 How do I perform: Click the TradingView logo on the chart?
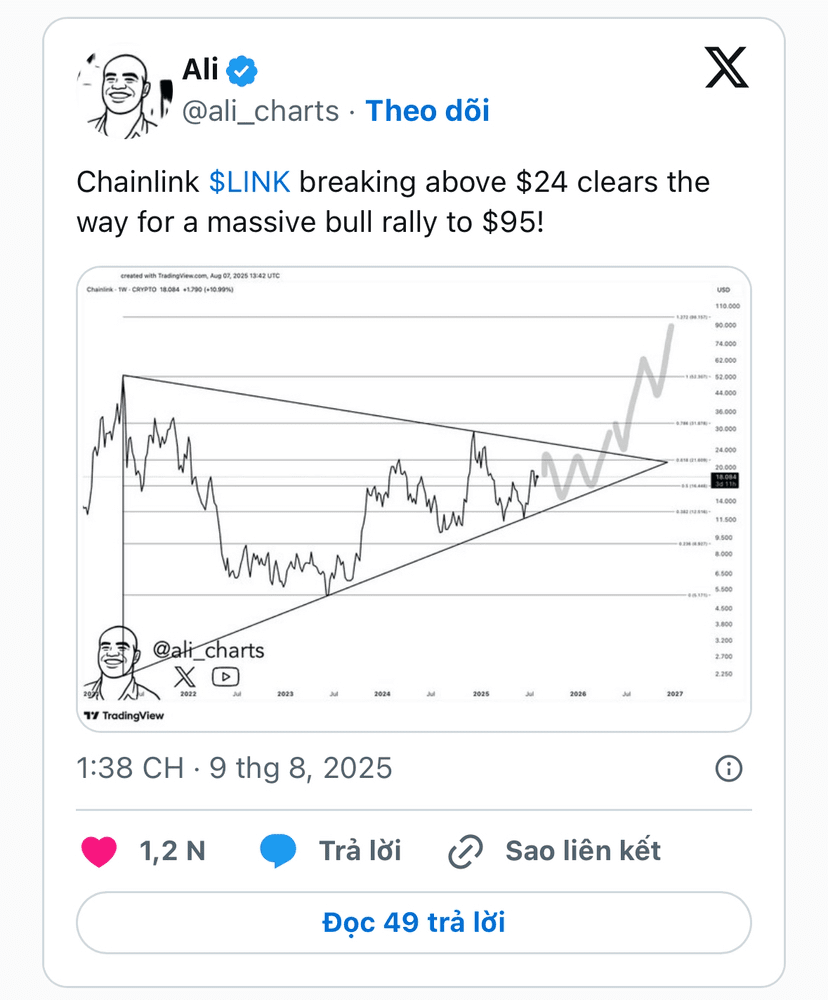click(124, 716)
